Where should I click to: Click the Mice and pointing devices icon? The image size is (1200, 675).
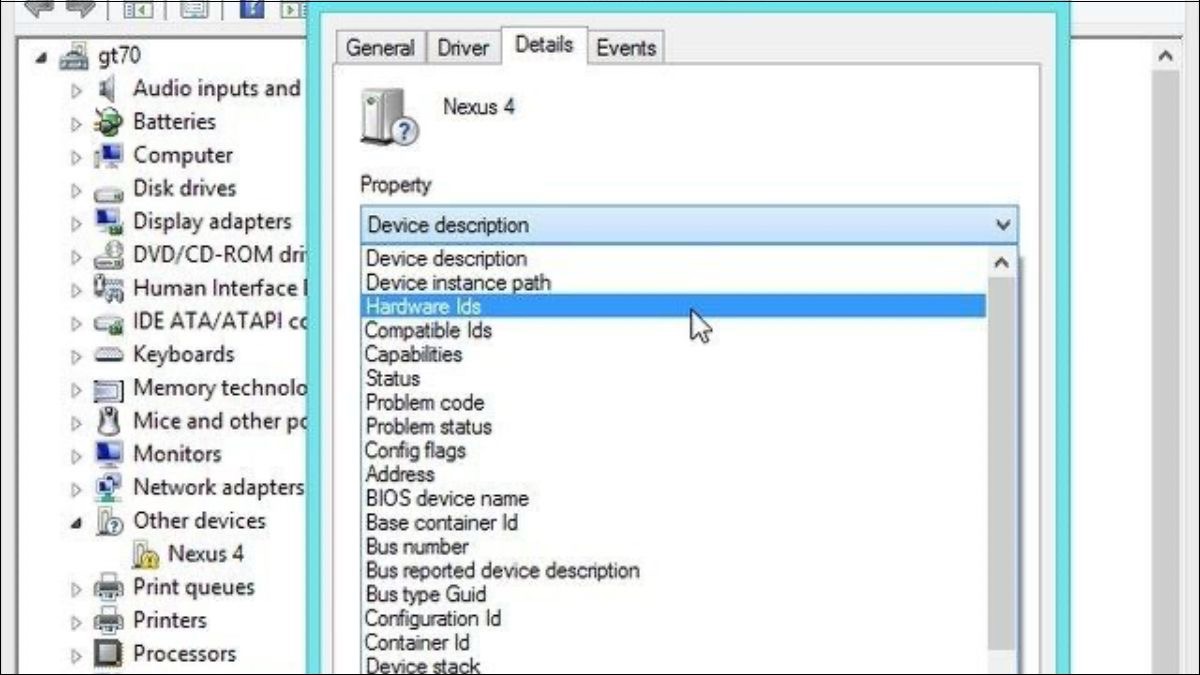click(x=108, y=421)
